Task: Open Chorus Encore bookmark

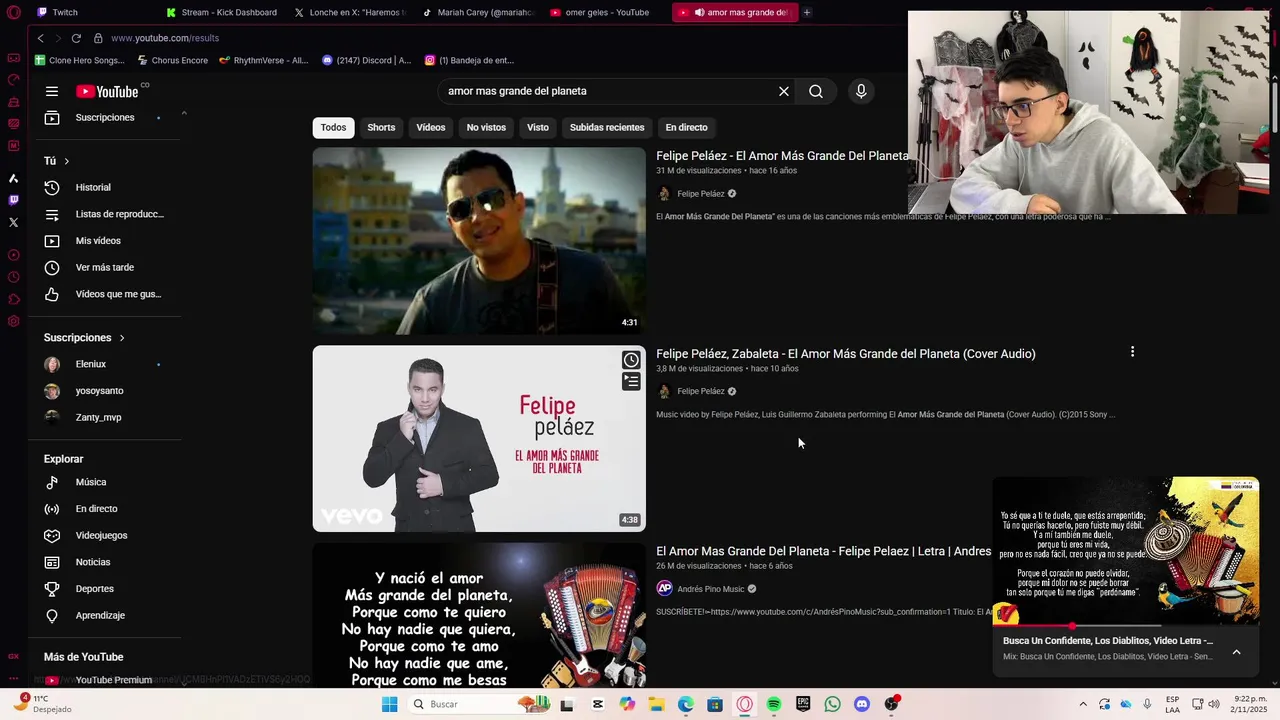Action: pyautogui.click(x=172, y=60)
